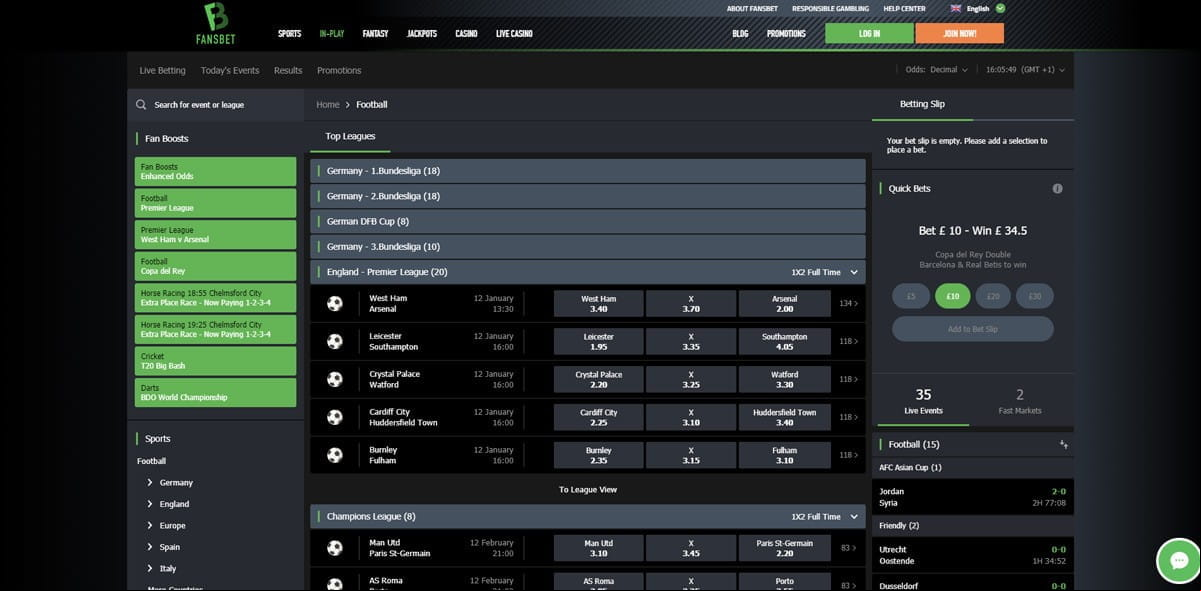The width and height of the screenshot is (1201, 591).
Task: Select the £10 quick bet amount
Action: 952,296
